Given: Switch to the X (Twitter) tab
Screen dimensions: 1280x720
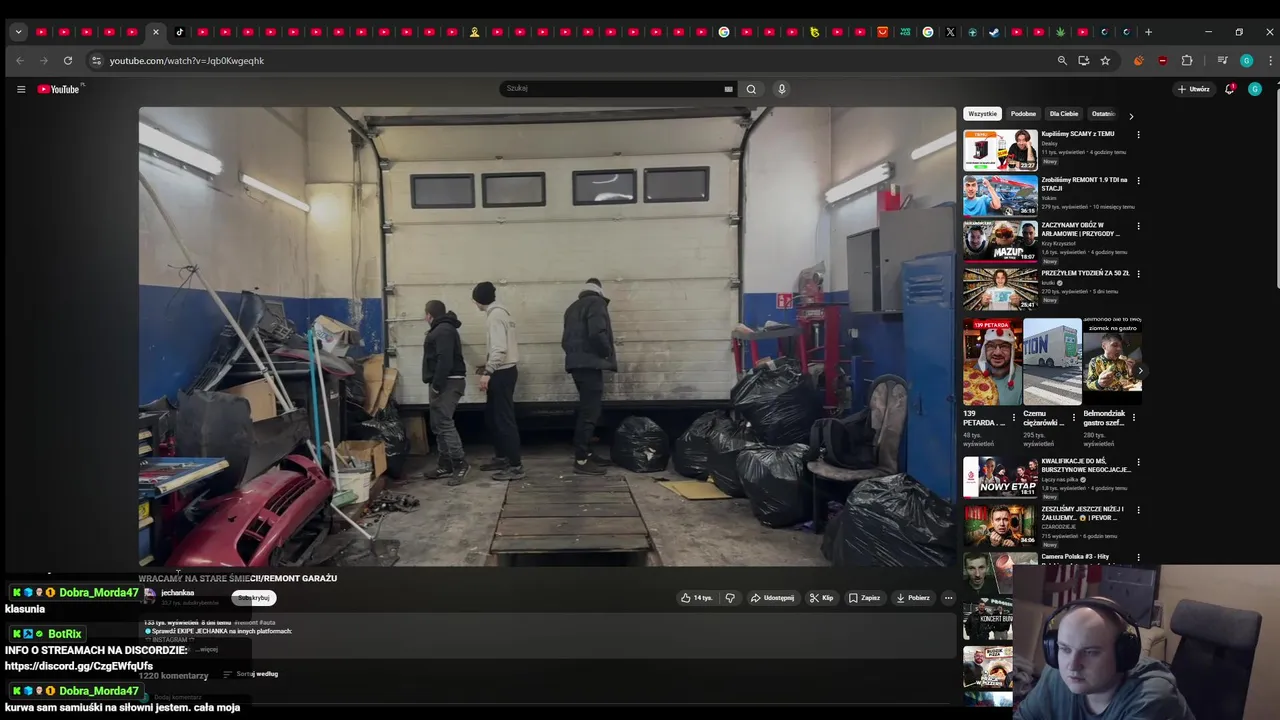Looking at the screenshot, I should (950, 32).
